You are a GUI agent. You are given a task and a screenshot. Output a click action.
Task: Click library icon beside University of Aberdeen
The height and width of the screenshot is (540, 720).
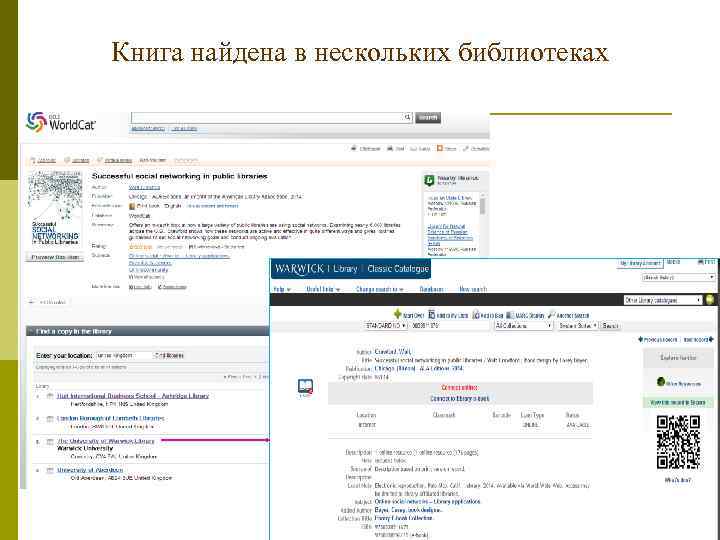click(x=50, y=470)
